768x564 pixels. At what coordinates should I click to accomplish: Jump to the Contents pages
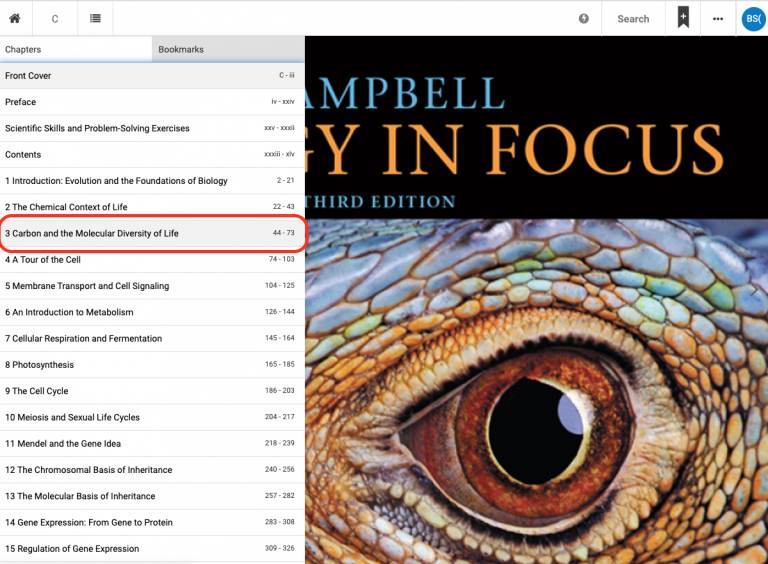[150, 155]
